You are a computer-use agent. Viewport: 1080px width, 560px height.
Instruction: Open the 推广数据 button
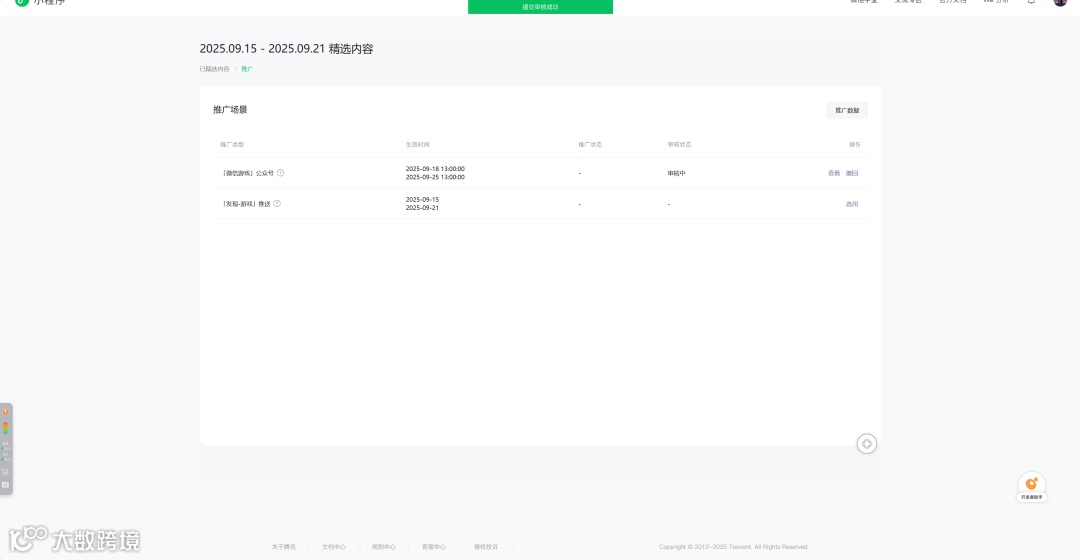click(x=847, y=110)
